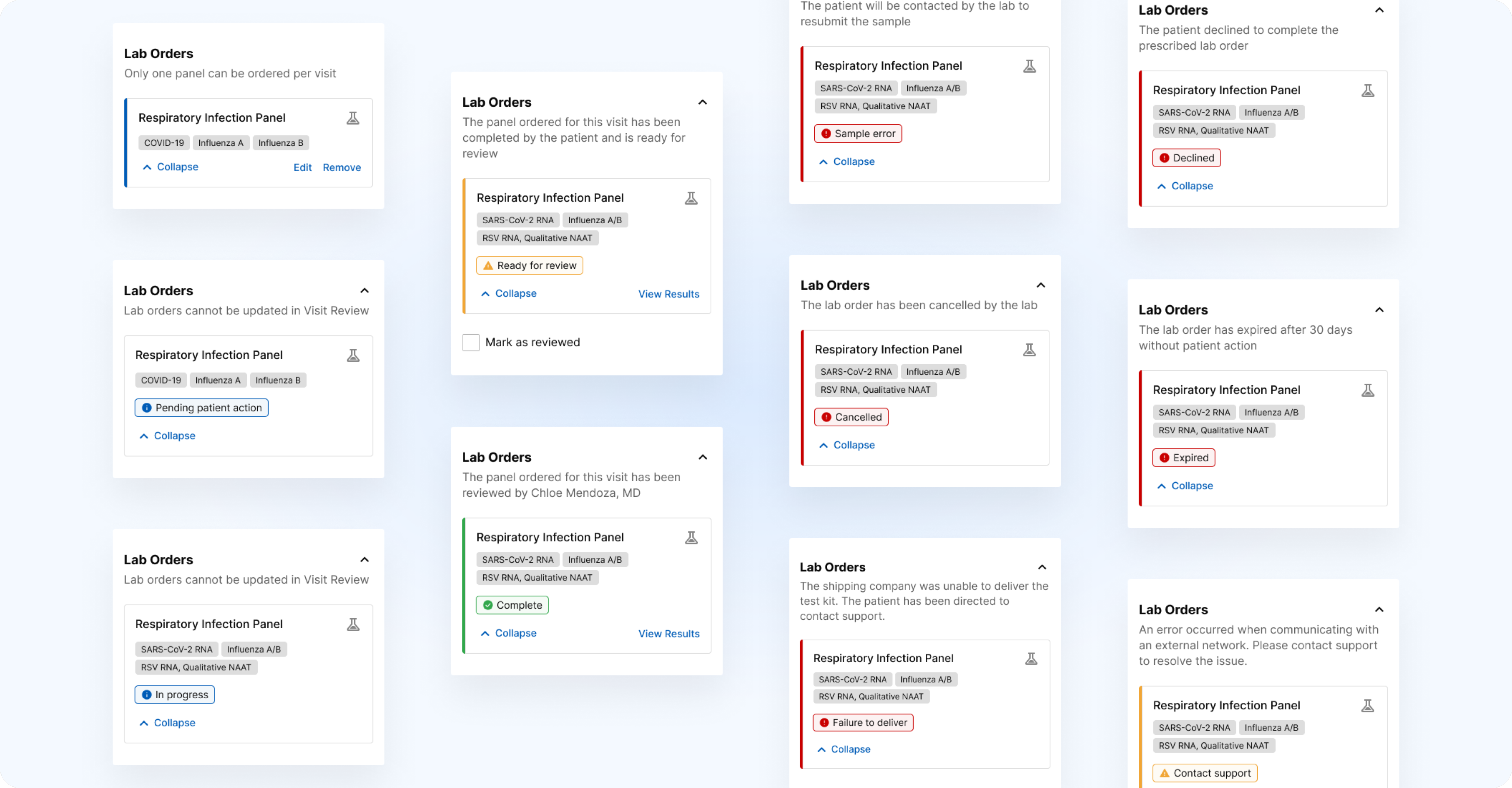Screen dimensions: 1512x788
Task: Click Collapse on Pending patient action card
Action: pyautogui.click(x=167, y=436)
